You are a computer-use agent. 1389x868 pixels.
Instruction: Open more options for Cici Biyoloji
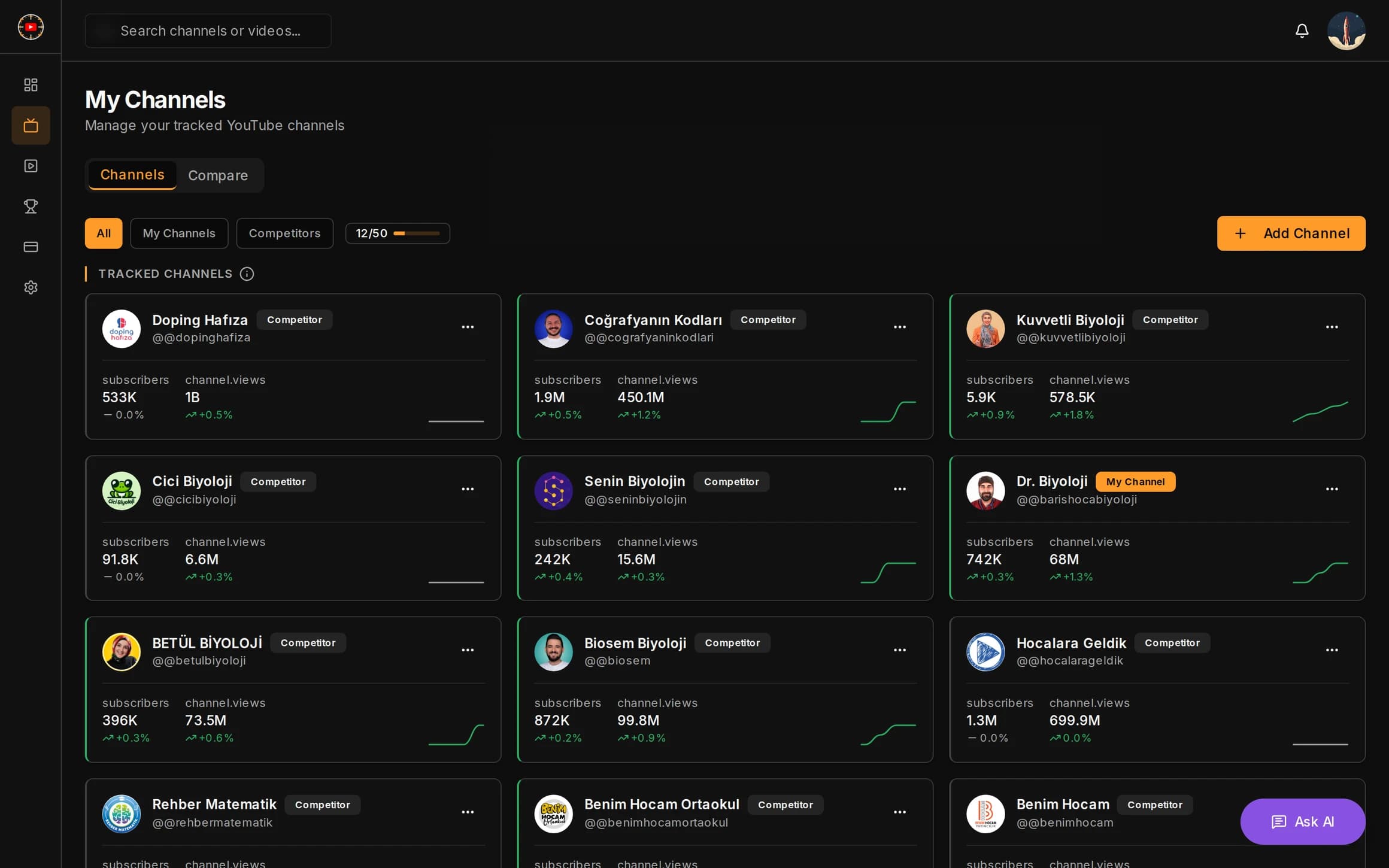tap(468, 489)
